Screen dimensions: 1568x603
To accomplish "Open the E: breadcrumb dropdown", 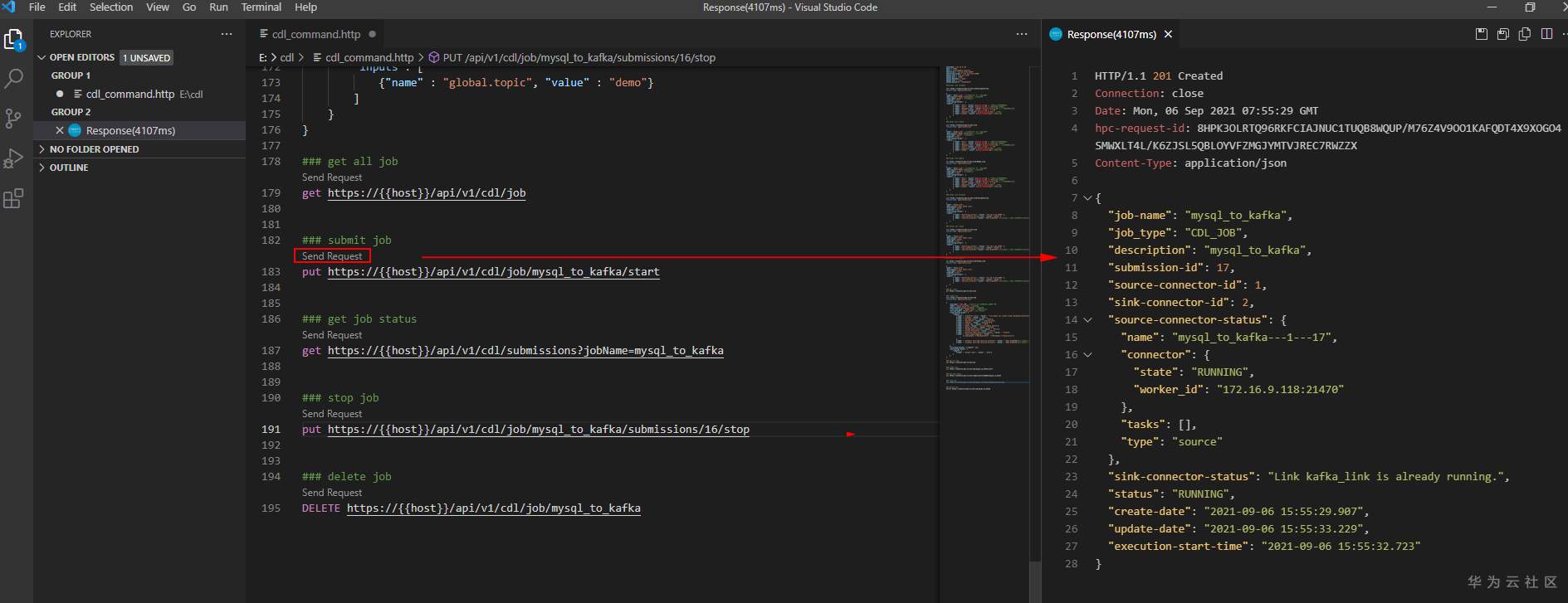I will (262, 57).
